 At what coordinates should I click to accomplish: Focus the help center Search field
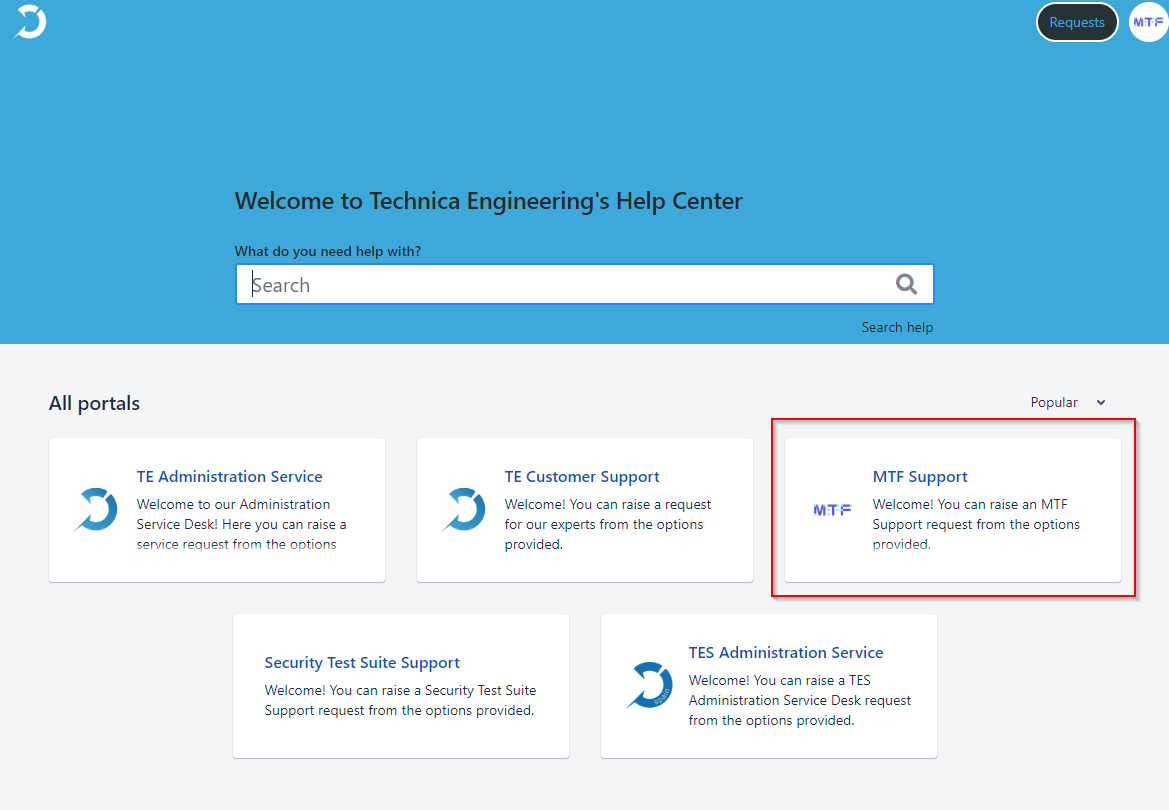560,285
